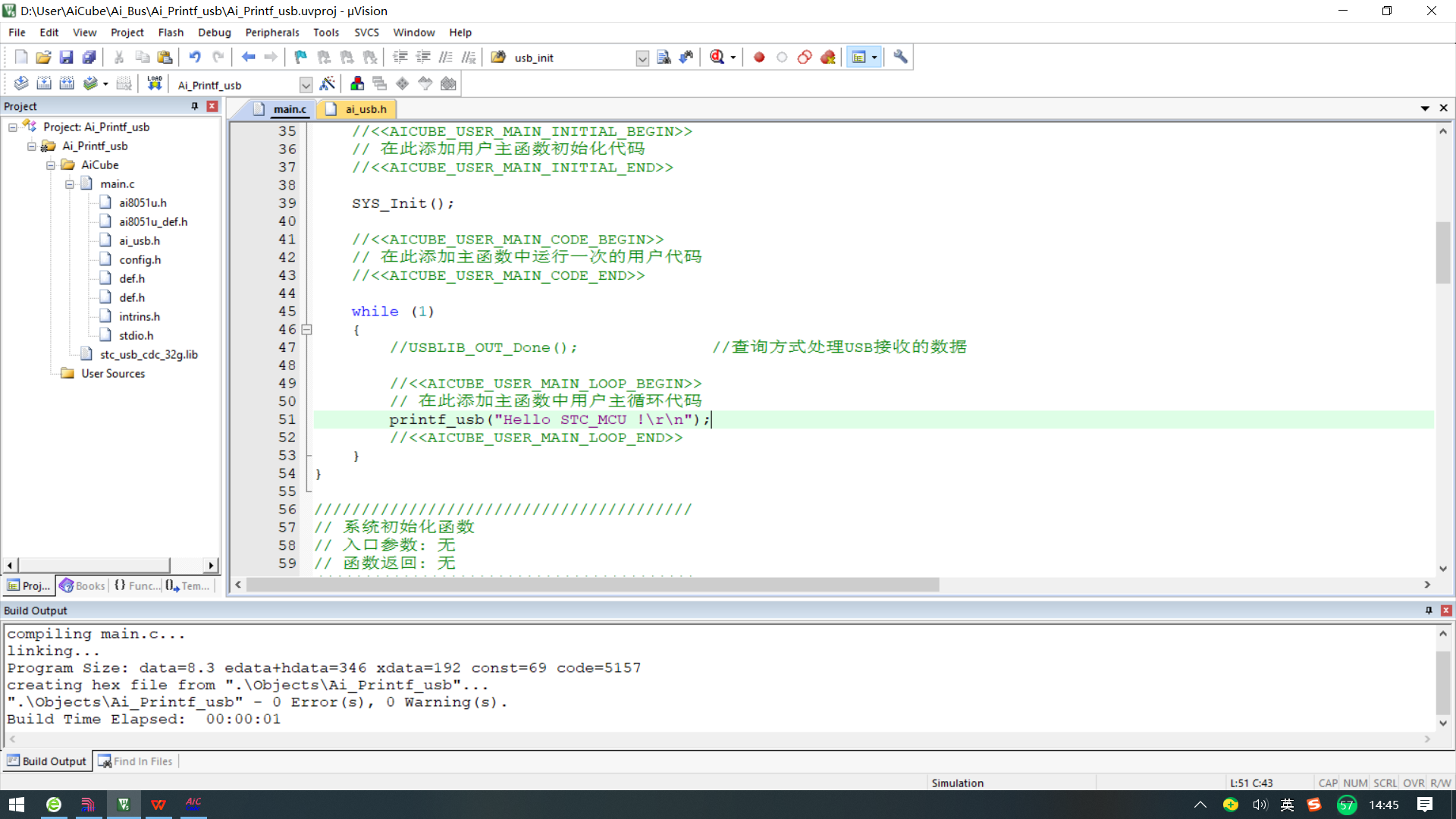1456x819 pixels.
Task: Download to flash LOAD icon
Action: click(x=155, y=84)
